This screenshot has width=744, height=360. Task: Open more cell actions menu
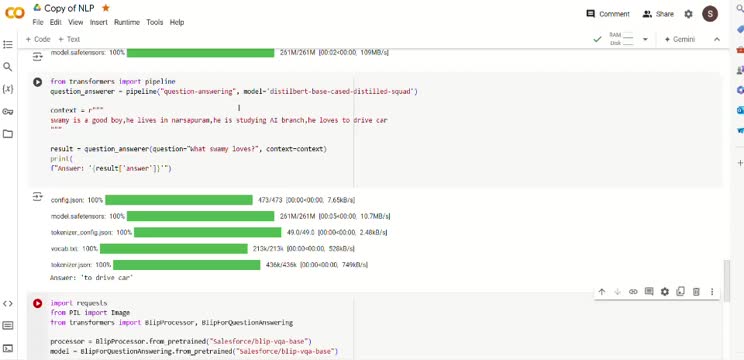coord(712,292)
